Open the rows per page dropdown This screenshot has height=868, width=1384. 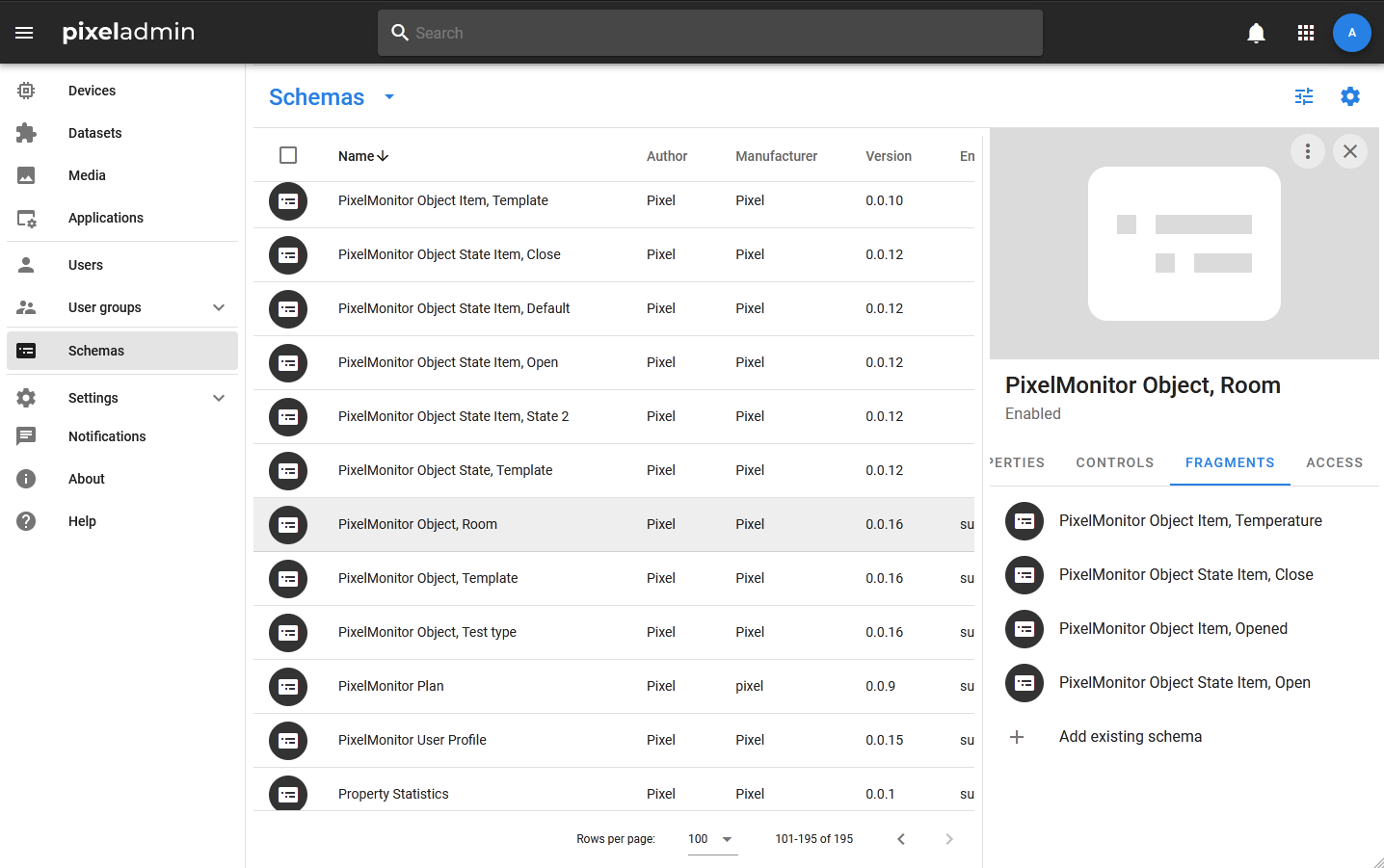pos(711,839)
